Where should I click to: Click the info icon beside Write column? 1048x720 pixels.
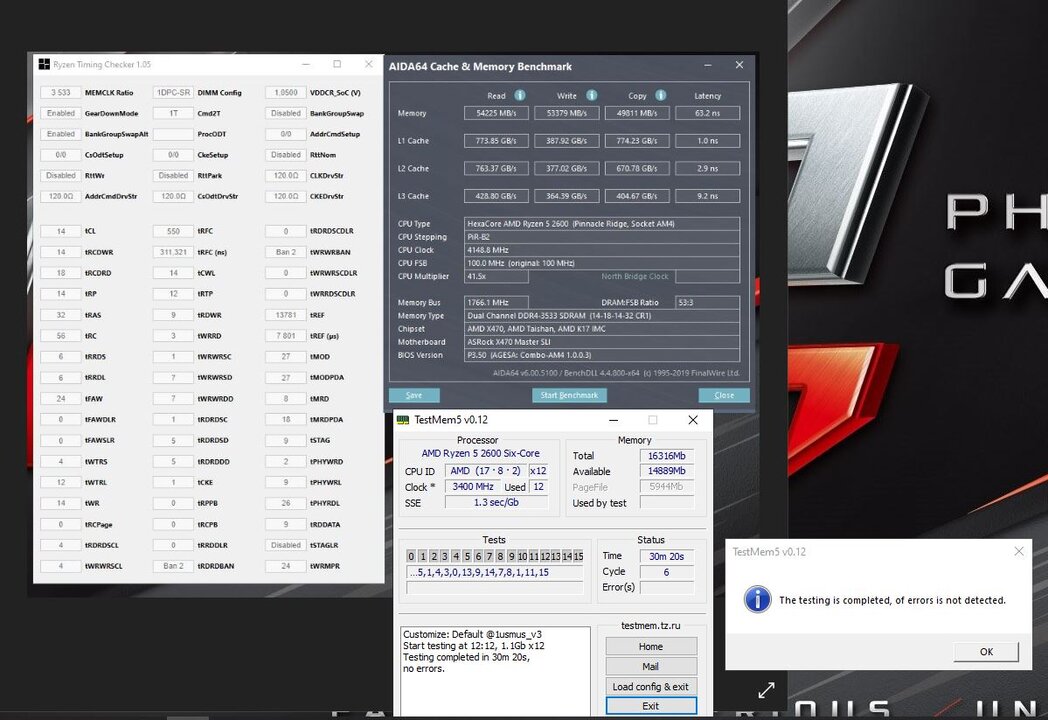pyautogui.click(x=591, y=96)
